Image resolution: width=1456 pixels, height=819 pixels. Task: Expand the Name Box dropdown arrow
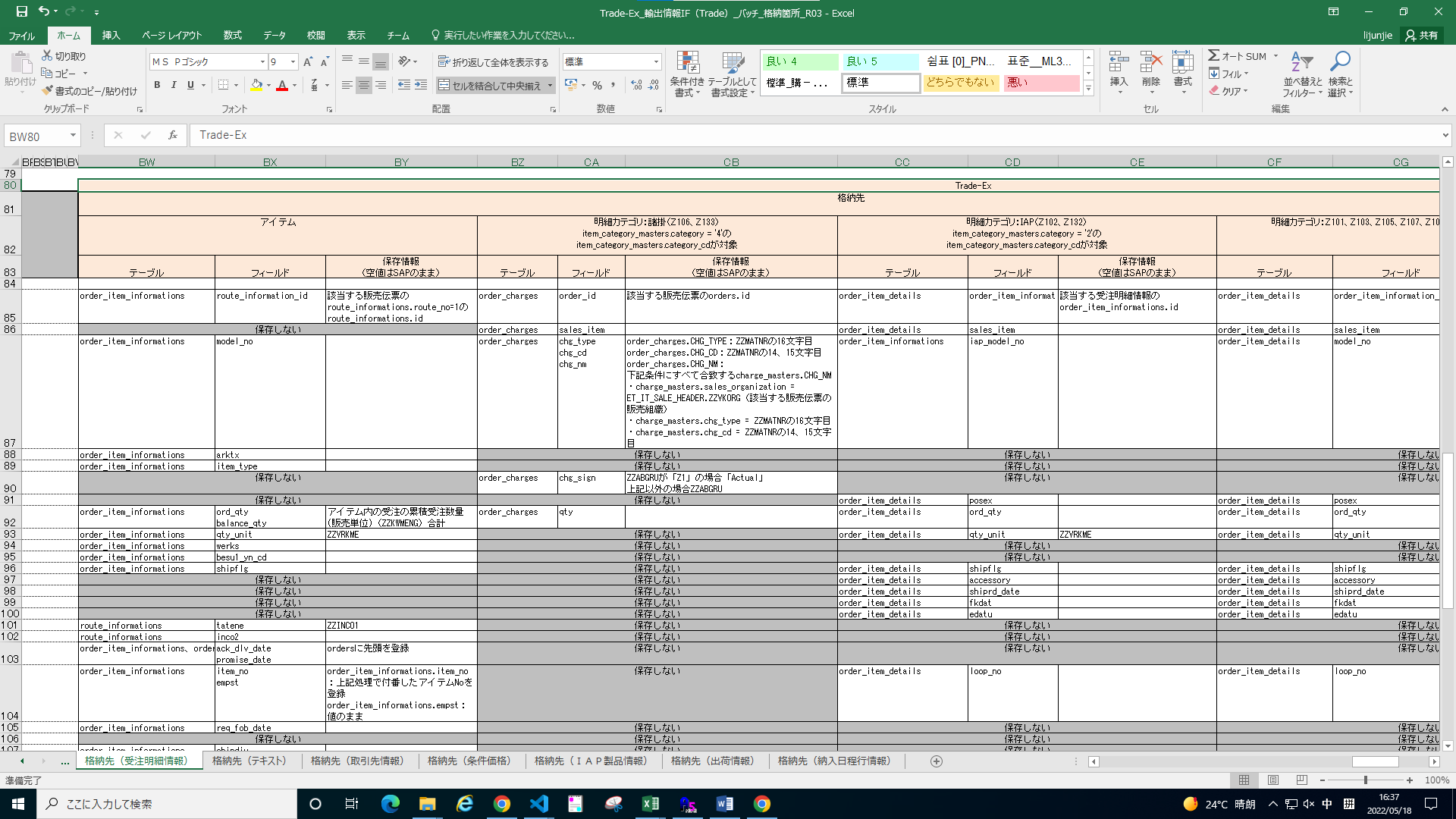[x=73, y=136]
